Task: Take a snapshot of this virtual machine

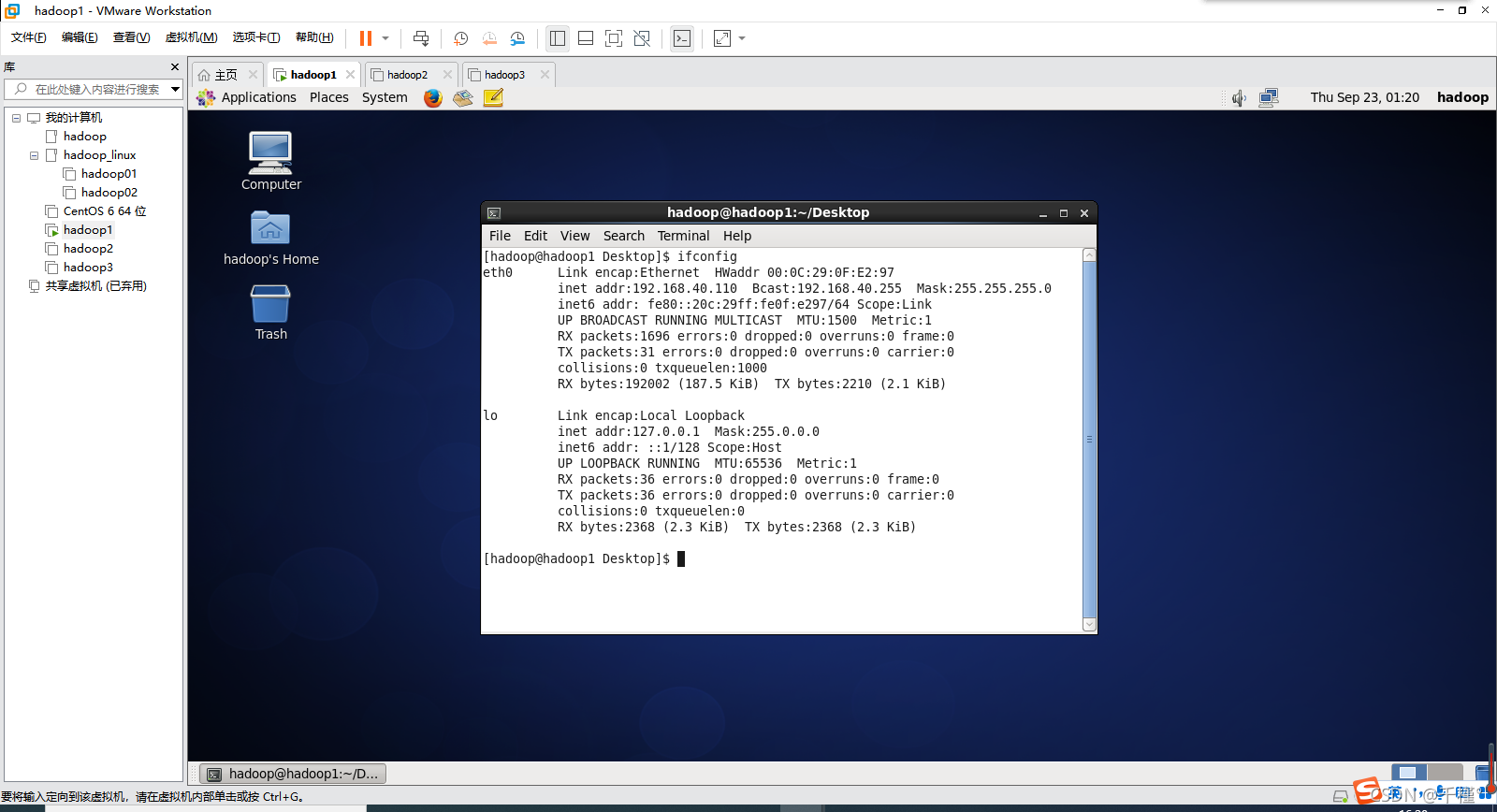Action: click(x=460, y=38)
